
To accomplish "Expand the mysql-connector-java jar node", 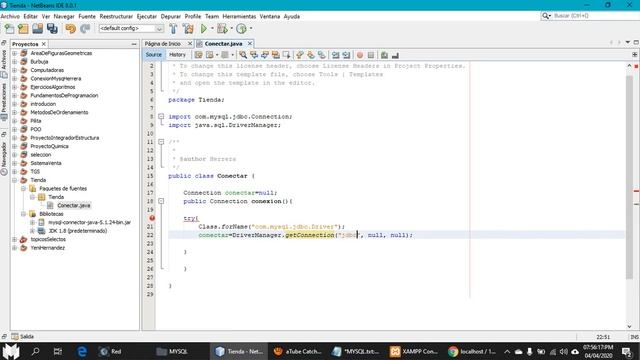I will [32, 222].
